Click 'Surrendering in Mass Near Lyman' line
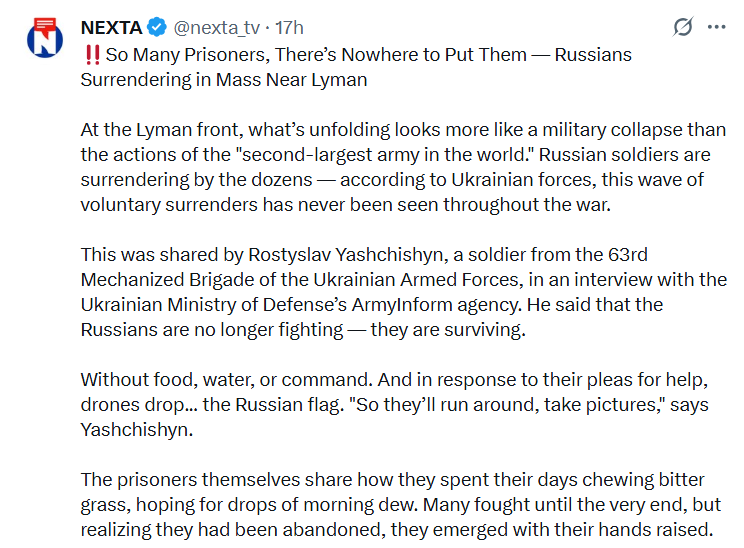The width and height of the screenshot is (744, 548). click(x=224, y=80)
